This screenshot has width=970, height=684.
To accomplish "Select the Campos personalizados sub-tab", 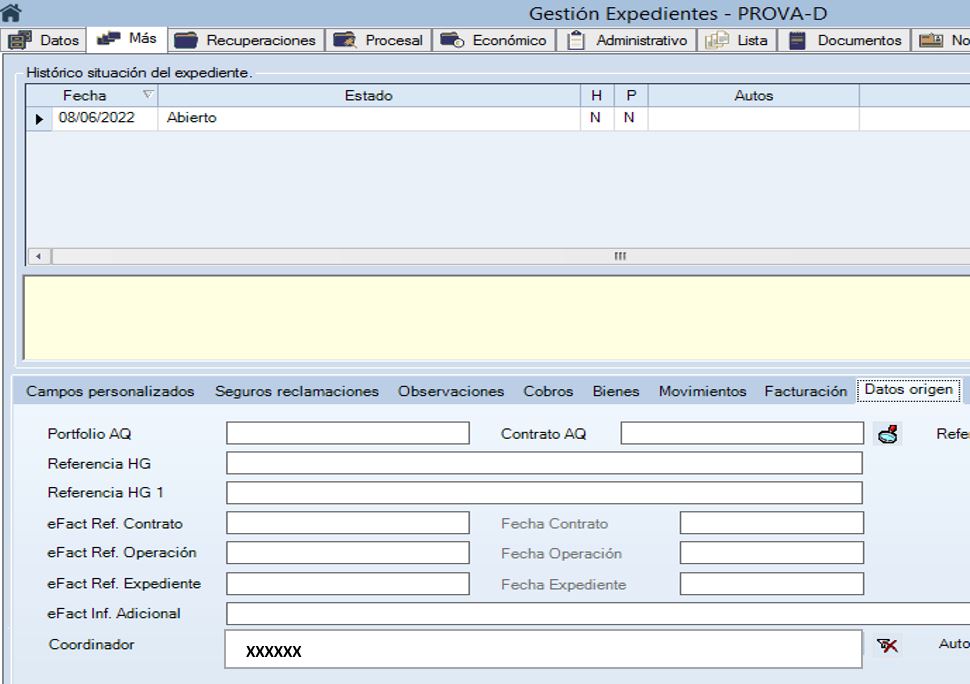I will 110,392.
